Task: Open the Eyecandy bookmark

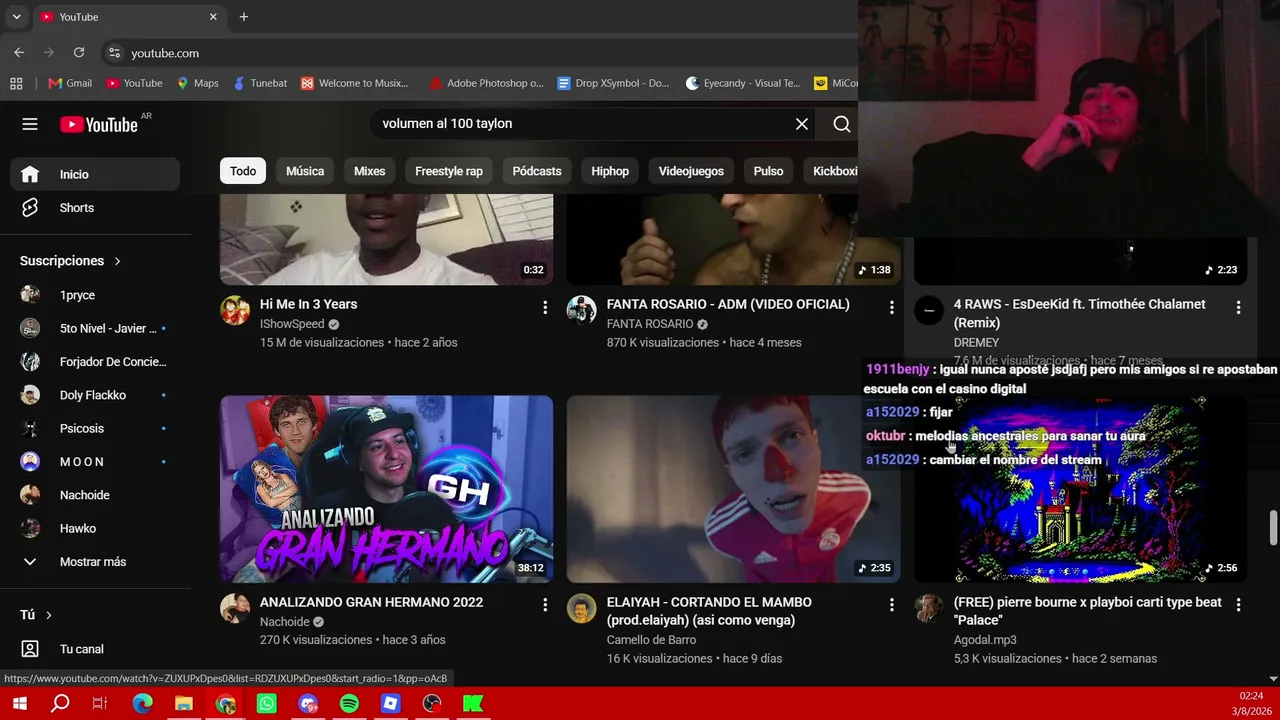Action: [743, 83]
